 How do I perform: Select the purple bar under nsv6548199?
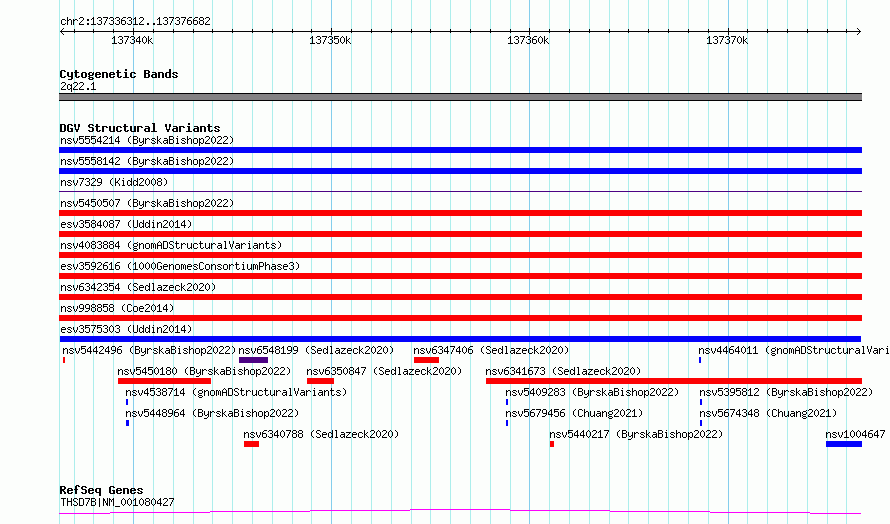coord(253,360)
